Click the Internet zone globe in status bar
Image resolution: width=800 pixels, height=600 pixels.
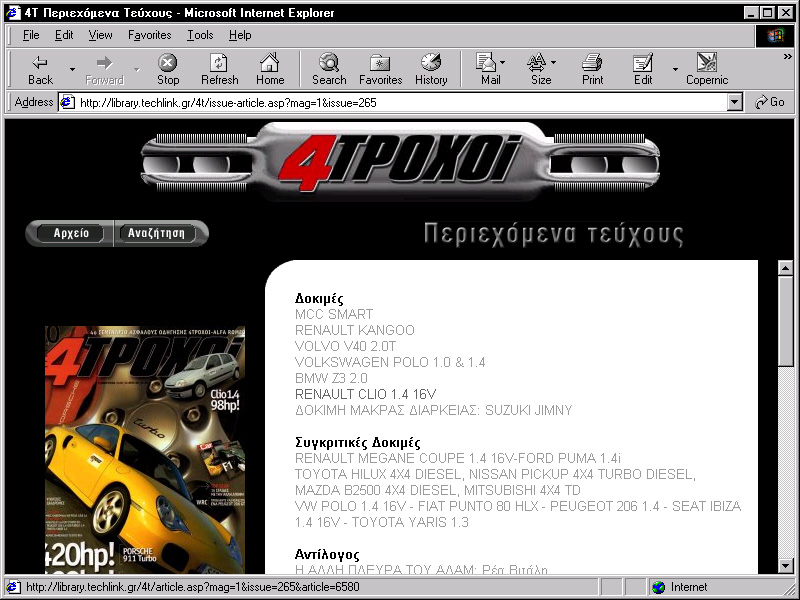tap(659, 587)
